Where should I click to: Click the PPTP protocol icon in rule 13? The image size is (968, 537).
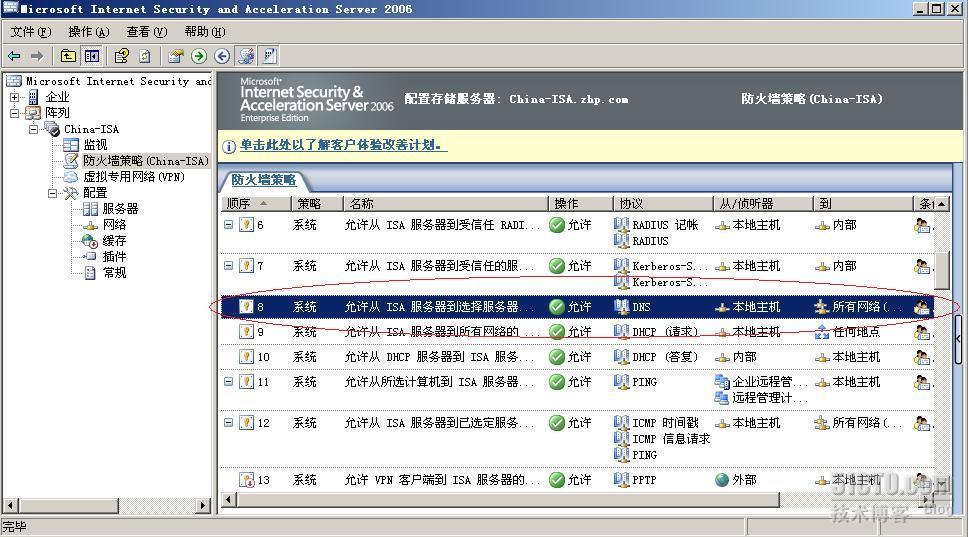[622, 480]
